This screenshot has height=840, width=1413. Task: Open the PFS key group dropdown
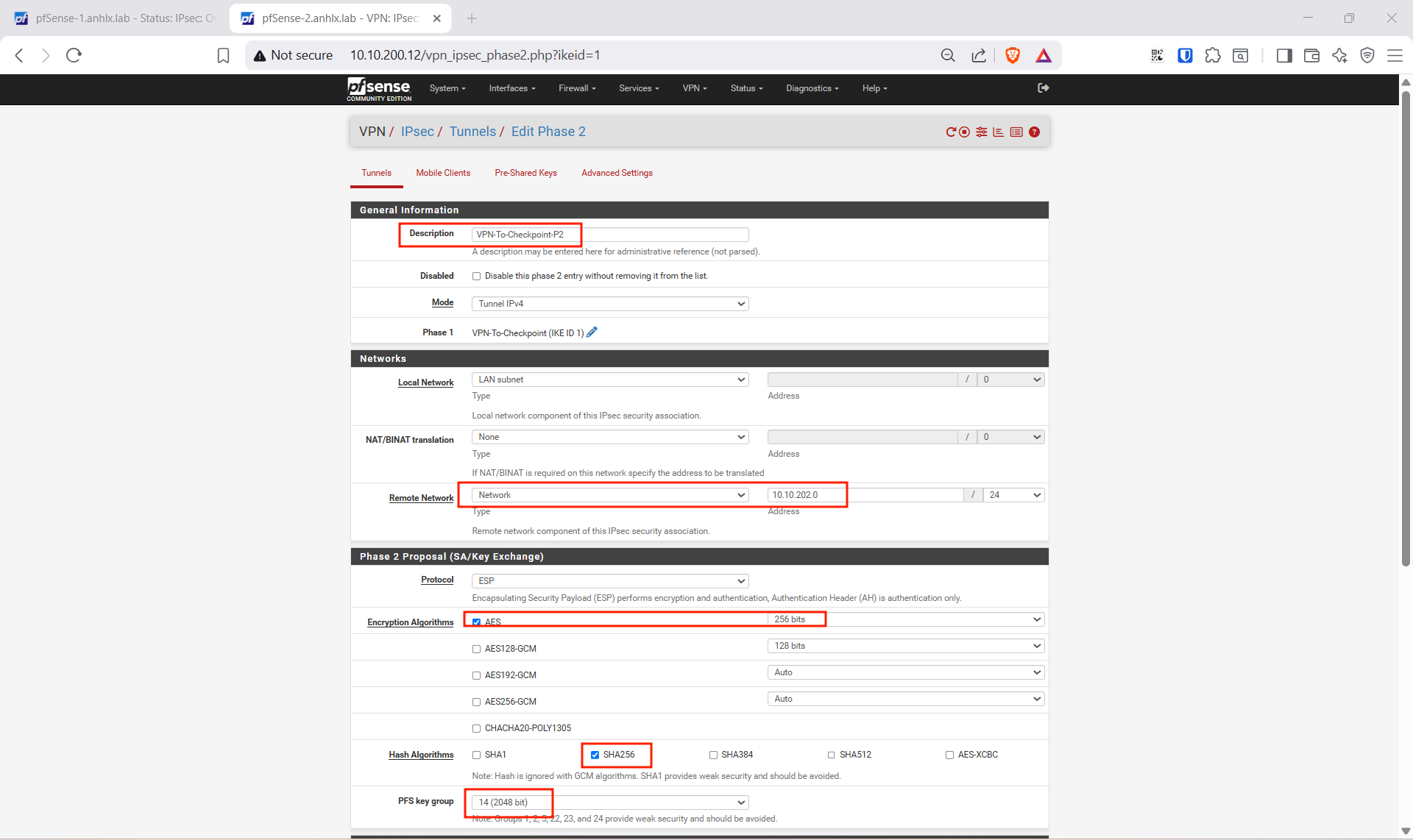point(610,802)
